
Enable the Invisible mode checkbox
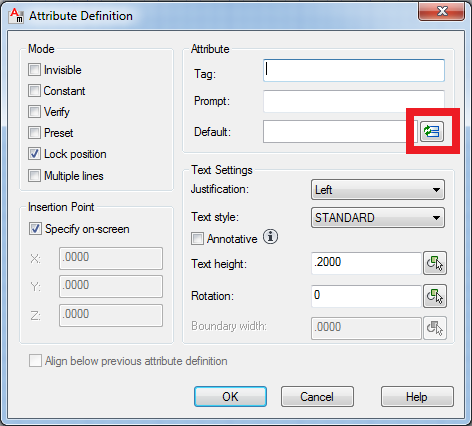click(34, 70)
